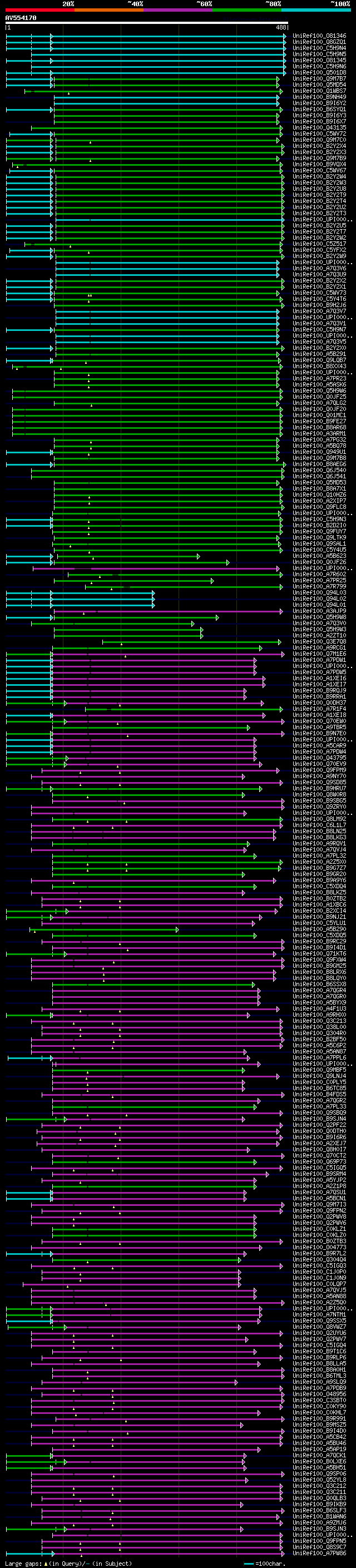Open hit UniRef100_A3AJP9
The image size is (356, 1568).
(x=319, y=611)
